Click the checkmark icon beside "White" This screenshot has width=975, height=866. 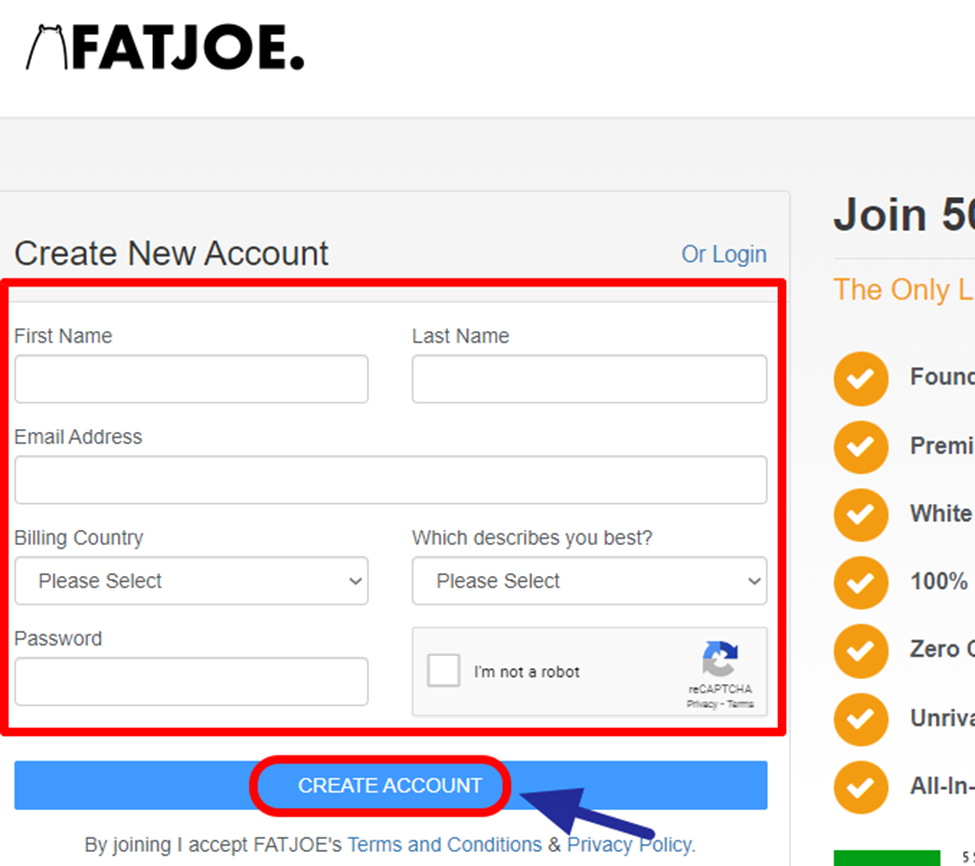(860, 515)
